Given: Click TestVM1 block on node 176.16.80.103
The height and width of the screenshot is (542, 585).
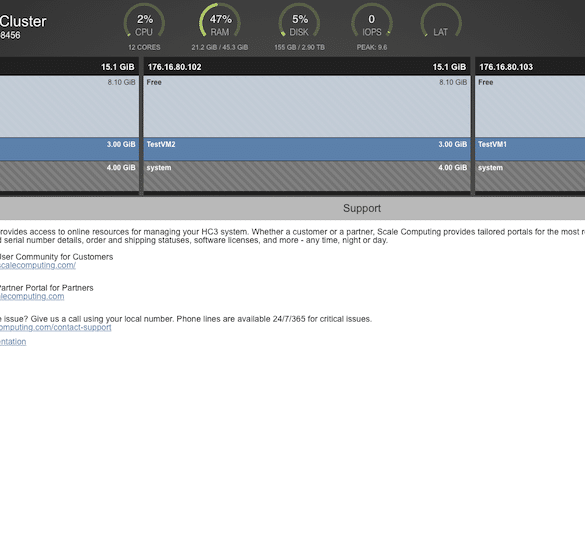Looking at the screenshot, I should [x=530, y=149].
